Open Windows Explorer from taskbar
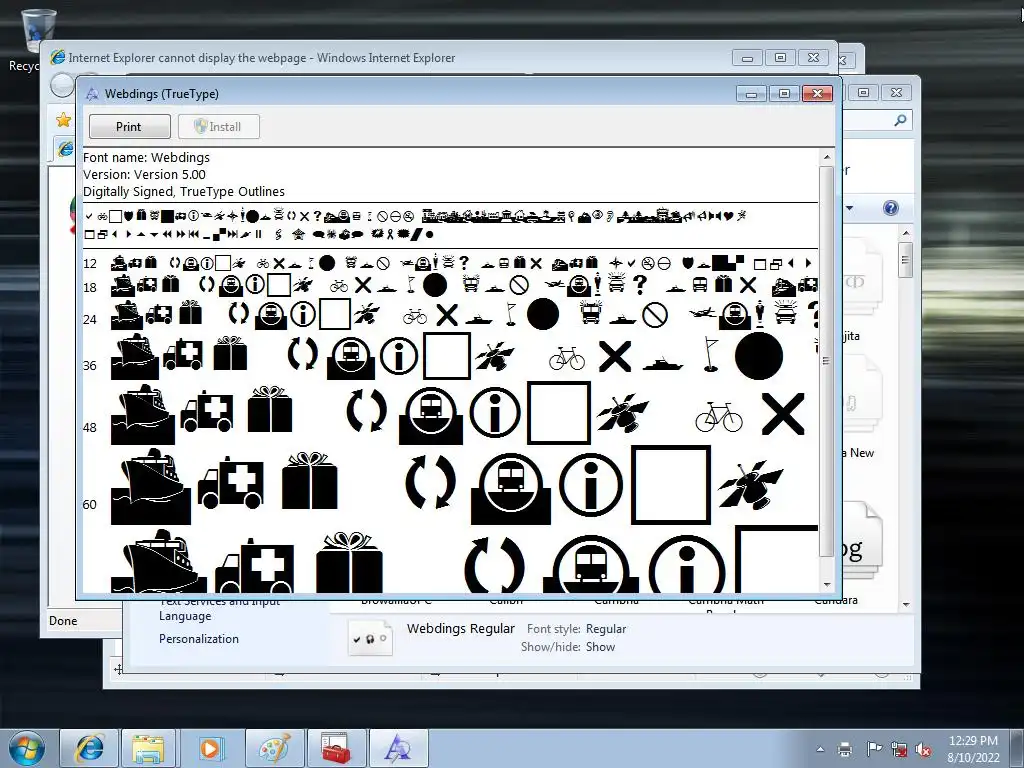This screenshot has width=1024, height=768. point(149,748)
